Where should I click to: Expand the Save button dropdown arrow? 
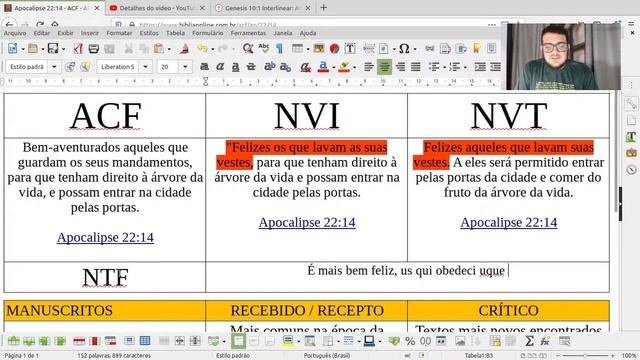click(63, 49)
